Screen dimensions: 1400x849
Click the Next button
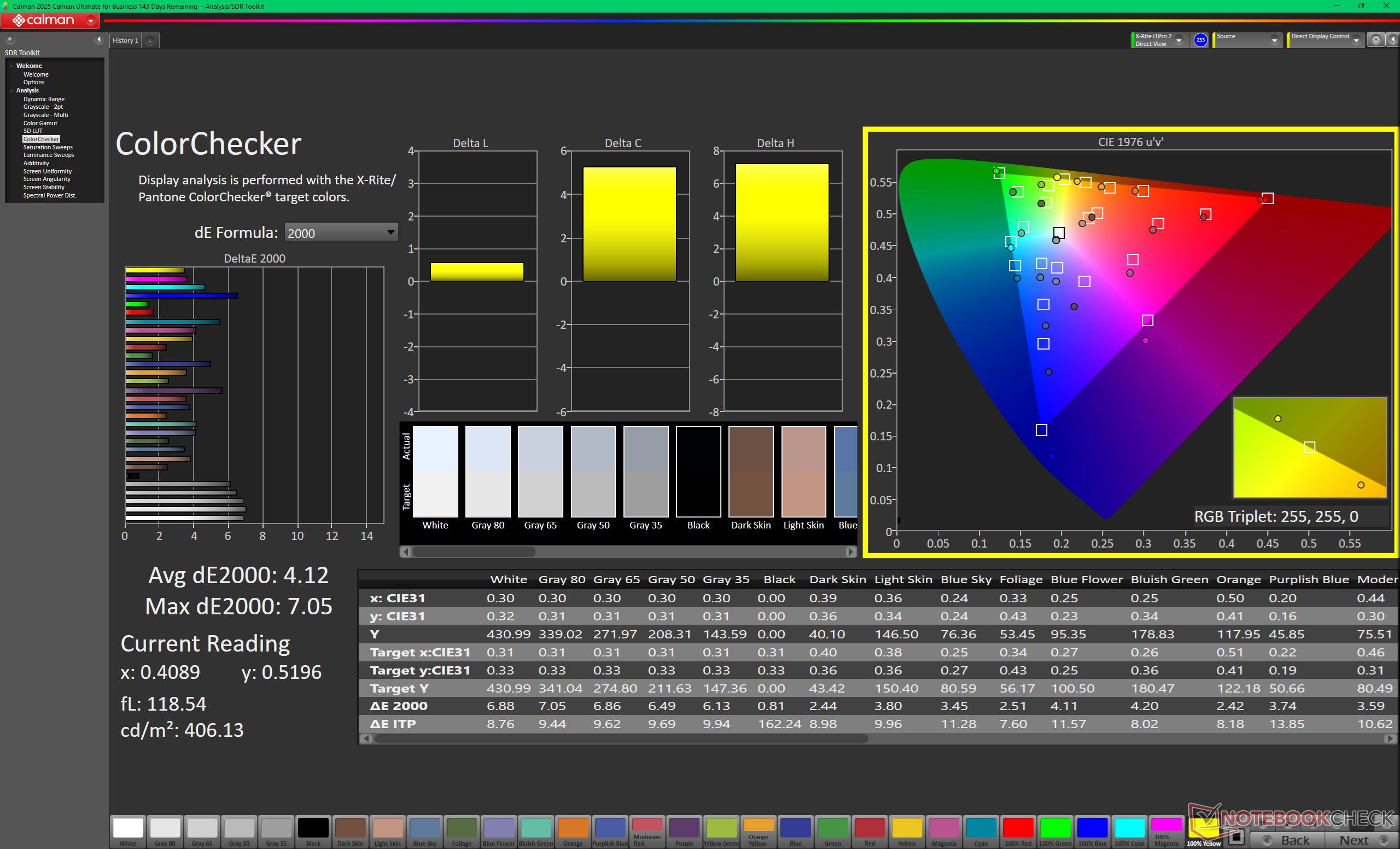(1362, 840)
